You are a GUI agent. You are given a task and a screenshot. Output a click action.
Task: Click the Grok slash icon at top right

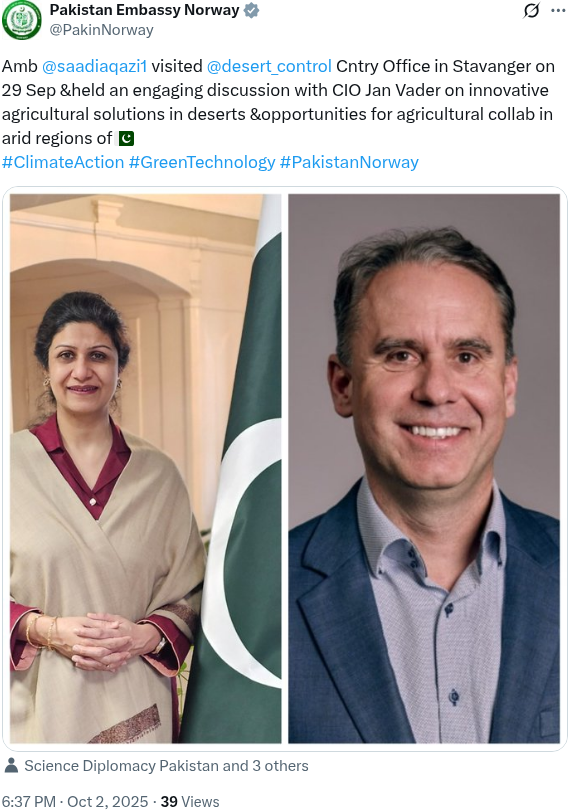point(531,10)
